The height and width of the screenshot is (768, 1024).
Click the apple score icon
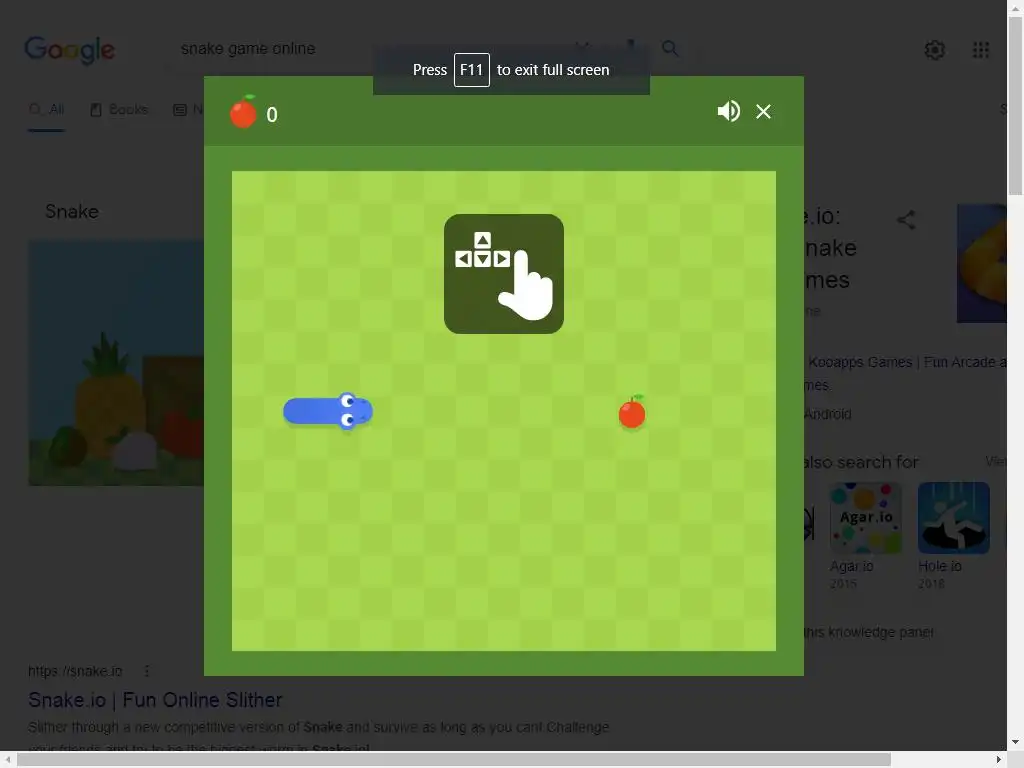tap(244, 112)
